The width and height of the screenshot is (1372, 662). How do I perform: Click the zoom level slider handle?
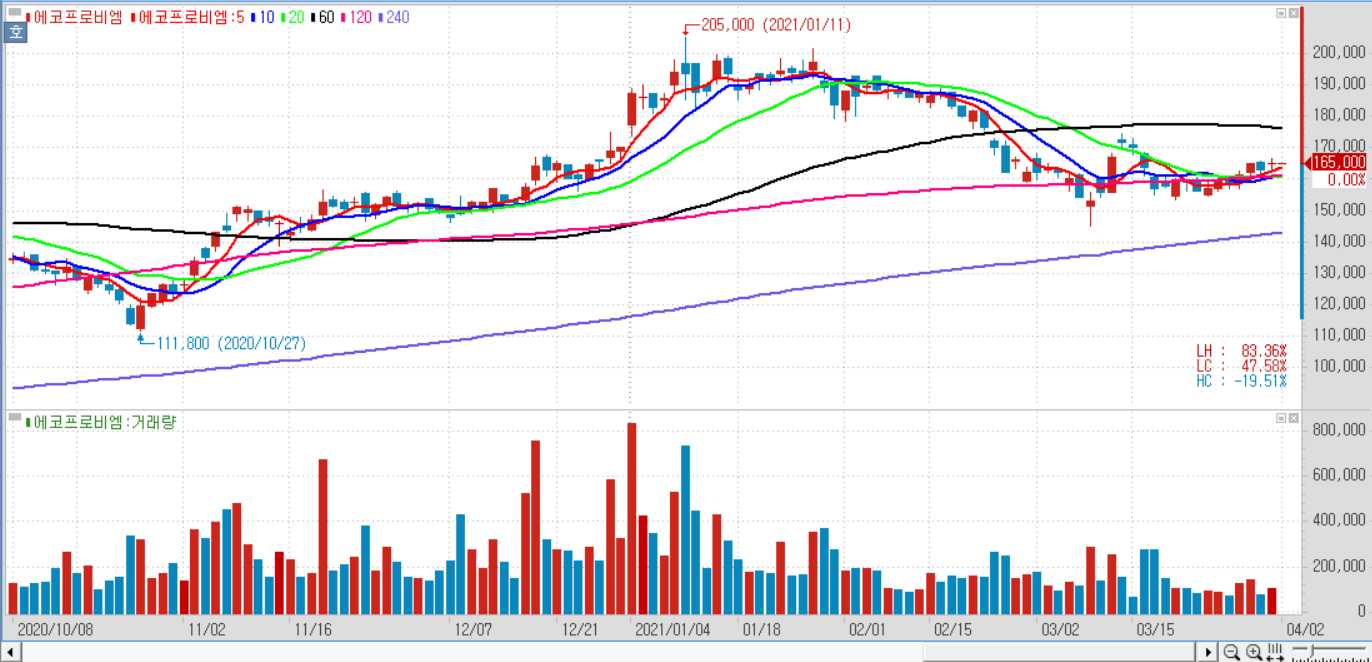[1311, 650]
